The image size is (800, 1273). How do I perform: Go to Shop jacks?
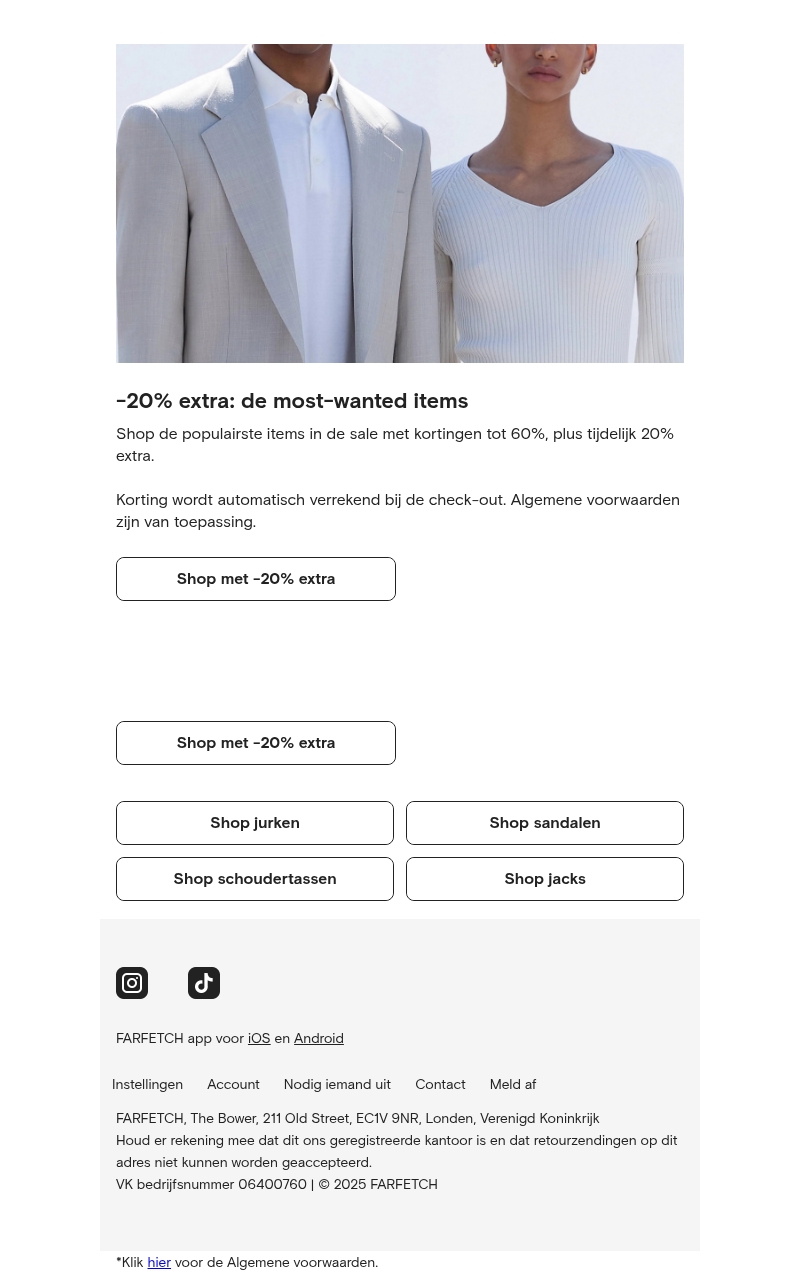pos(545,879)
